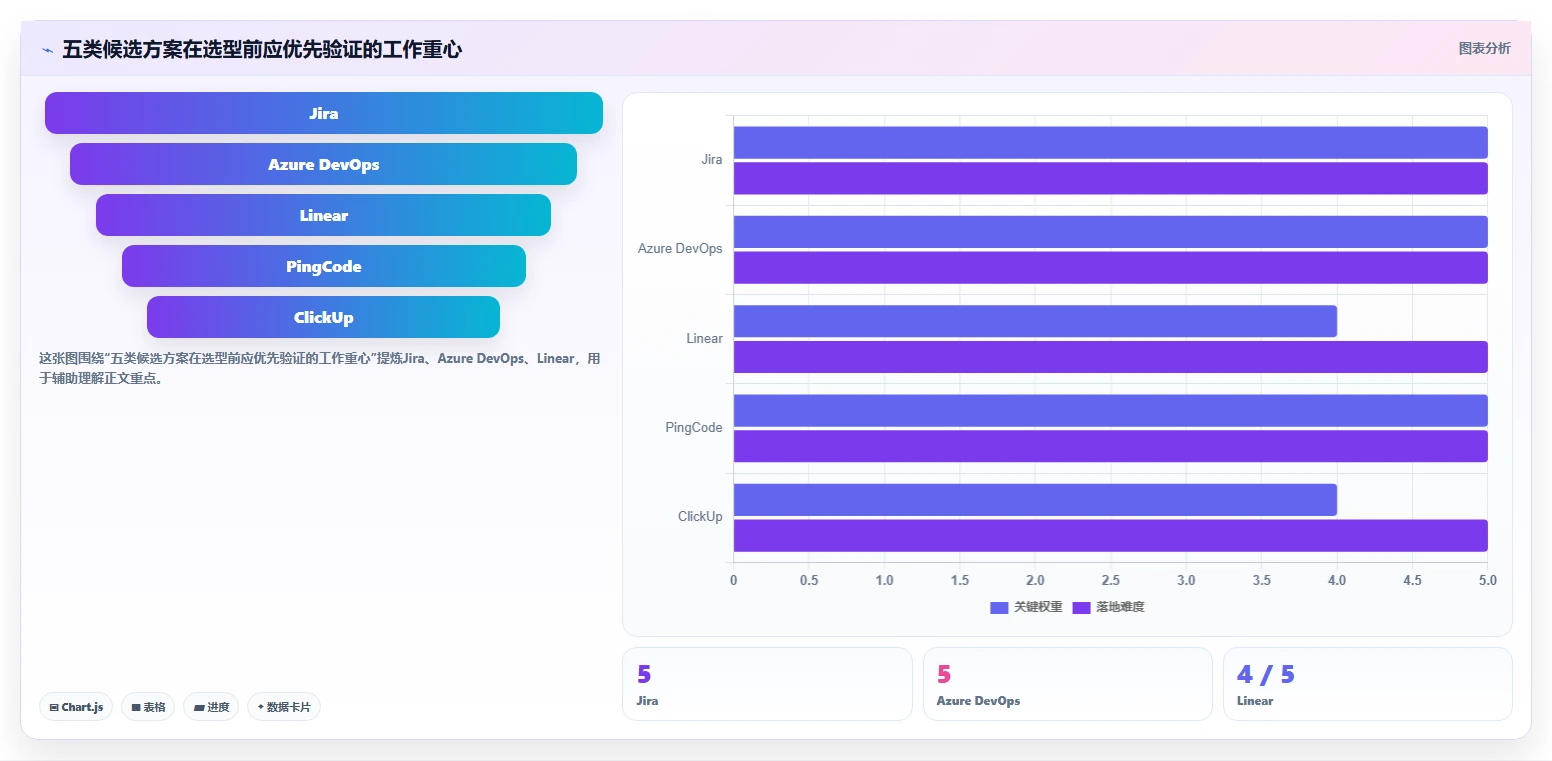Click the 数据卡片 tag chip

coord(284,707)
